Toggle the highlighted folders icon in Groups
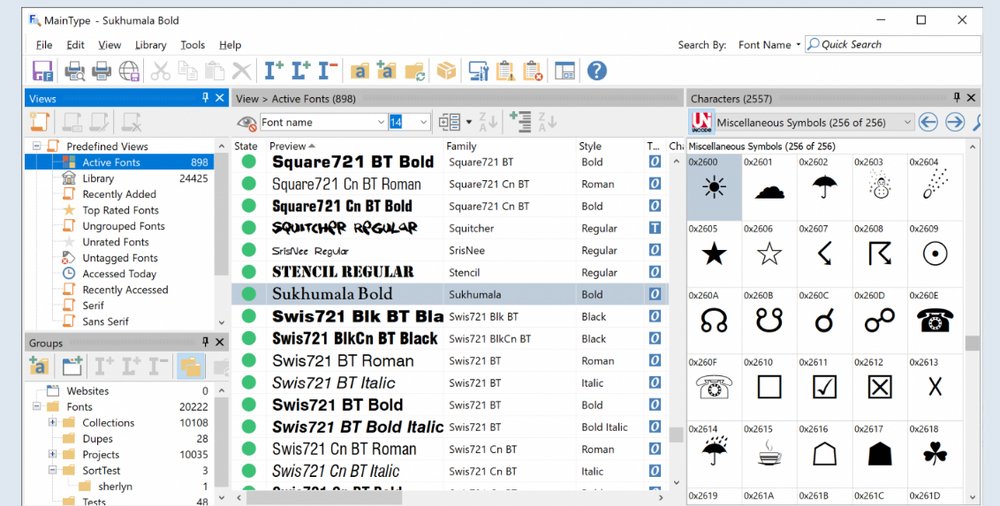 191,366
